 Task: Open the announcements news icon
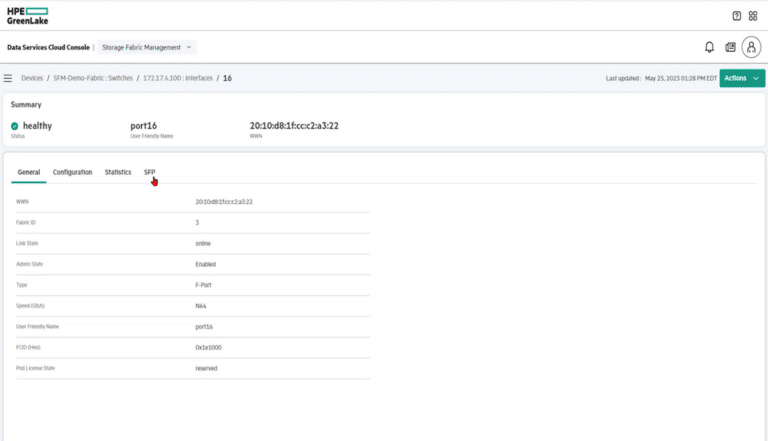(x=730, y=47)
